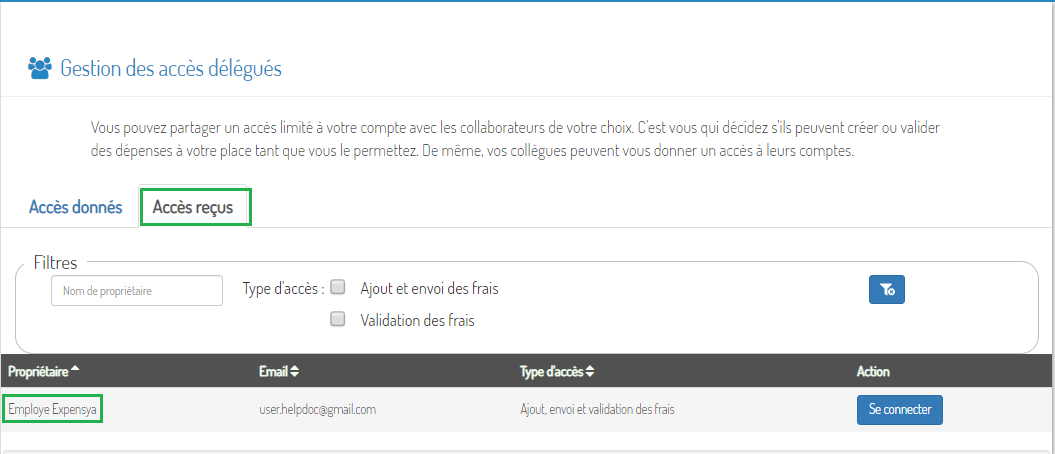Screen dimensions: 1055x454
Task: Click the blue clear-filter funnel icon button
Action: (887, 290)
